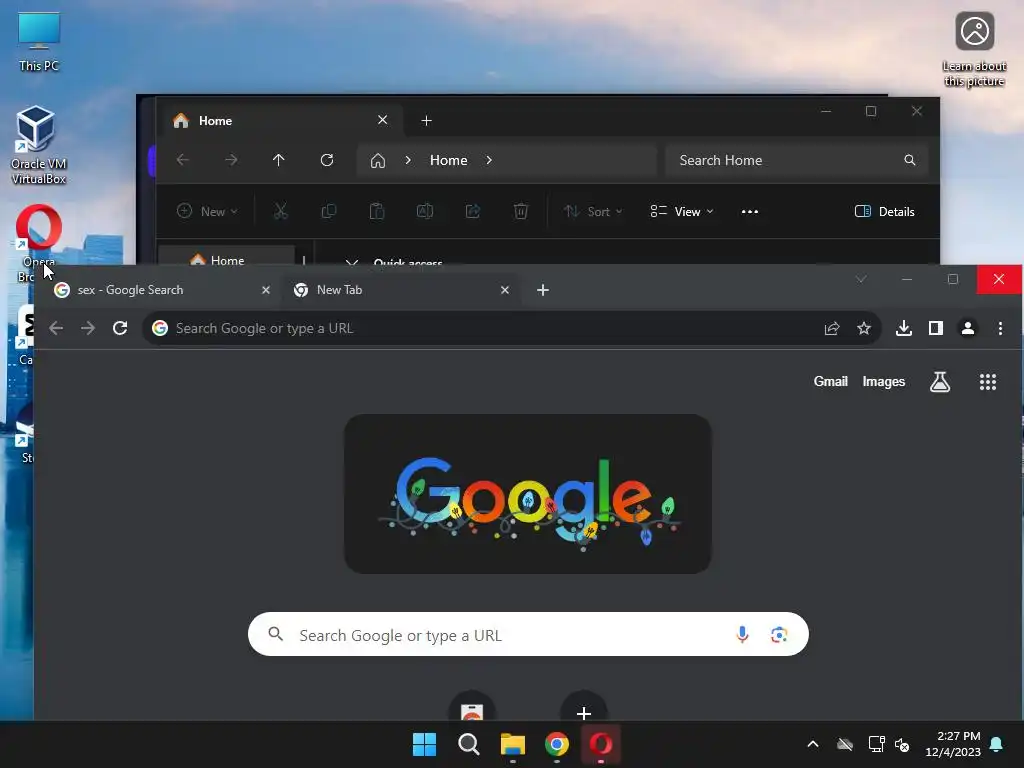Image resolution: width=1024 pixels, height=768 pixels.
Task: Open the Chrome profile avatar icon
Action: tap(968, 328)
